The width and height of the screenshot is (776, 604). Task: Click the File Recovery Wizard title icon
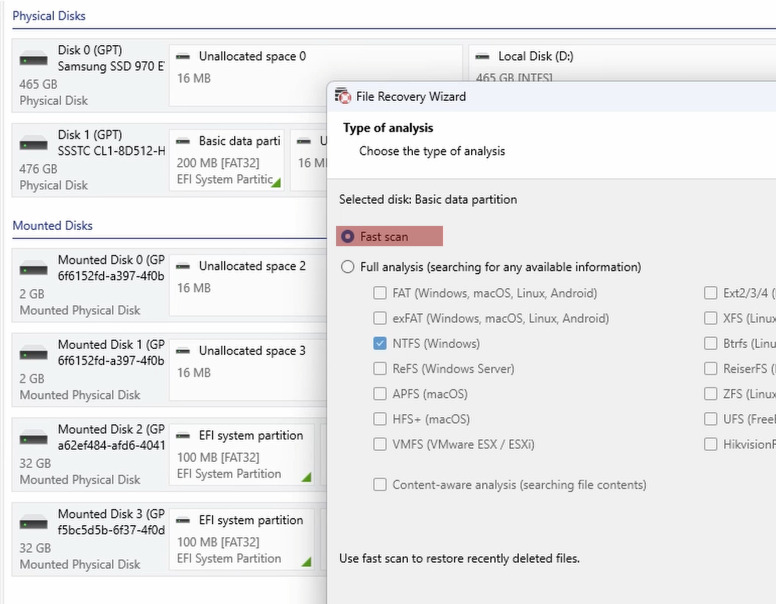pos(342,96)
